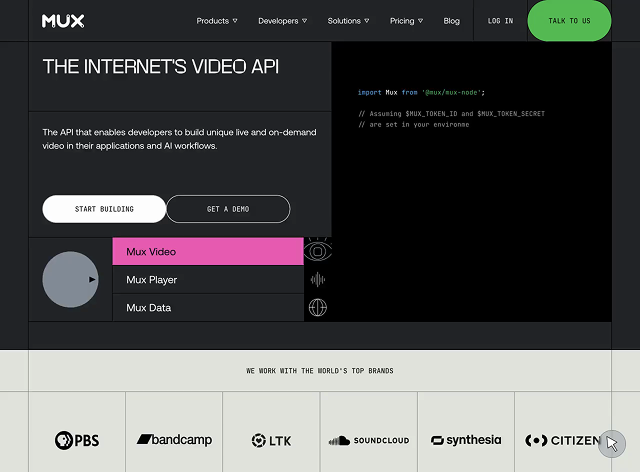Viewport: 640px width, 472px height.
Task: Click the LTK brand logo
Action: pyautogui.click(x=271, y=440)
